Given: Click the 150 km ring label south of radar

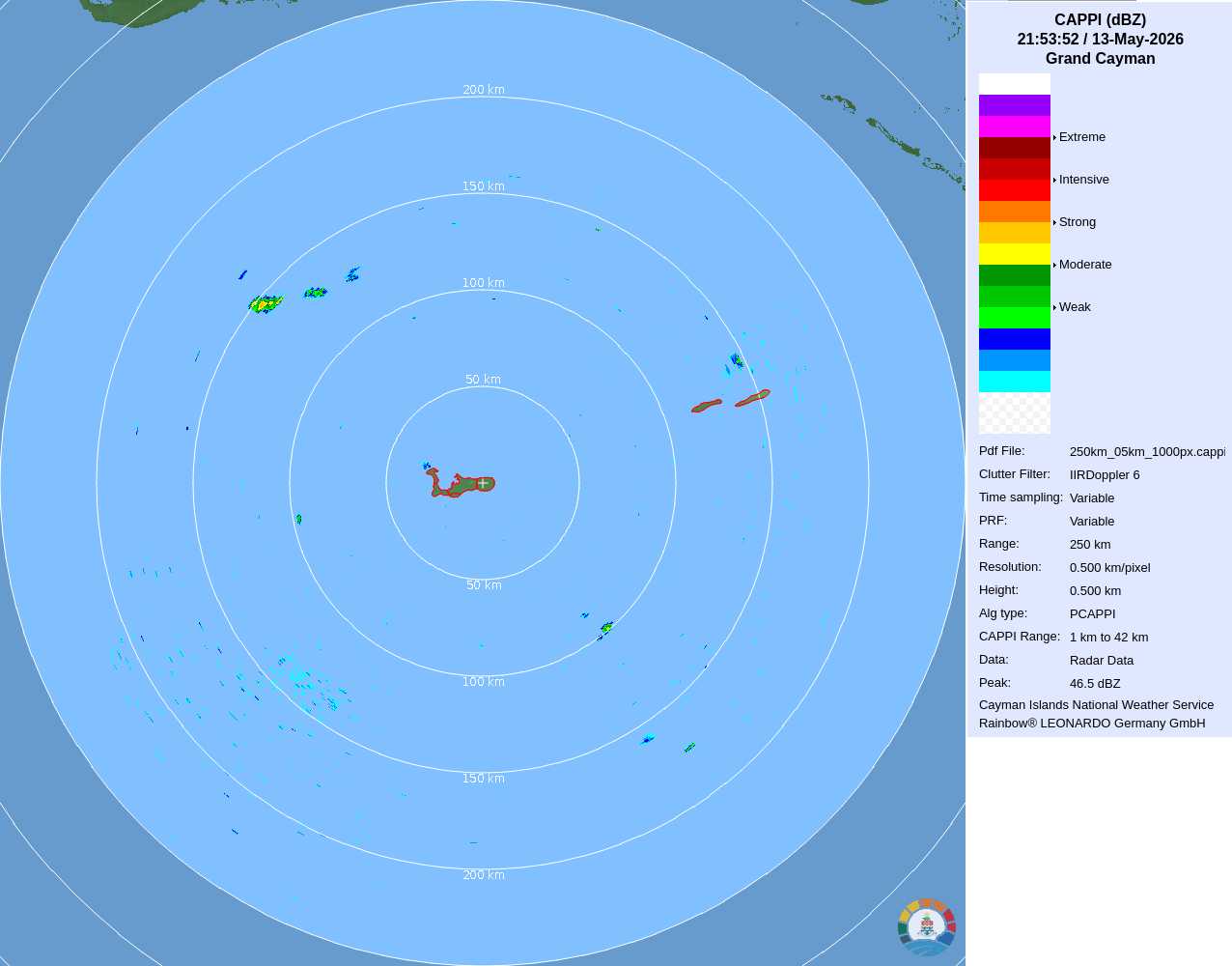Looking at the screenshot, I should click(x=484, y=779).
